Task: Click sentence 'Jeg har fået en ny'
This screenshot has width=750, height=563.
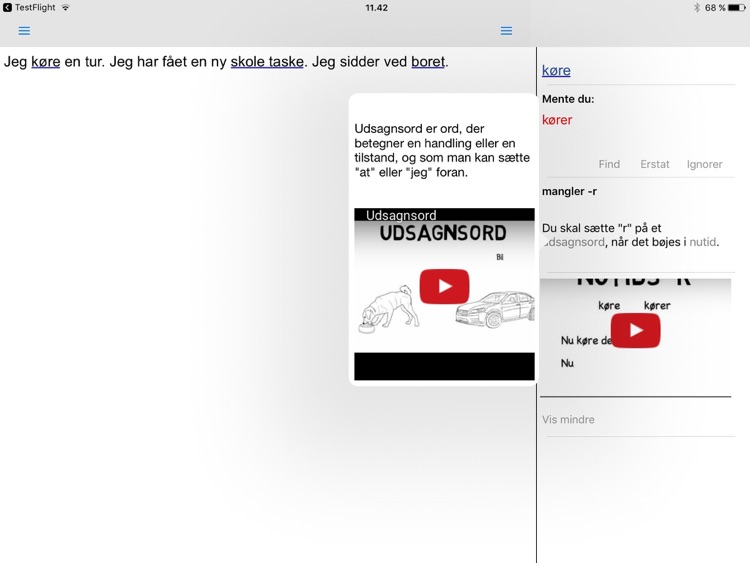Action: [167, 62]
